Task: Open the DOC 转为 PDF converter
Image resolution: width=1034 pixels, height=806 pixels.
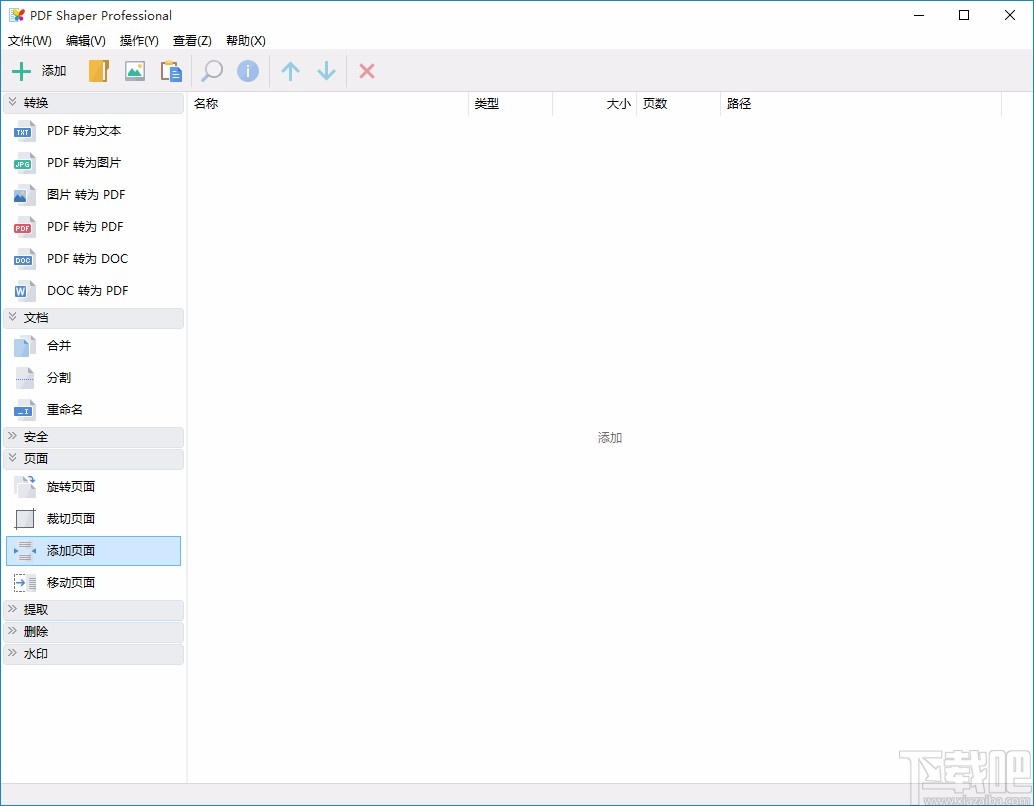Action: click(x=86, y=290)
